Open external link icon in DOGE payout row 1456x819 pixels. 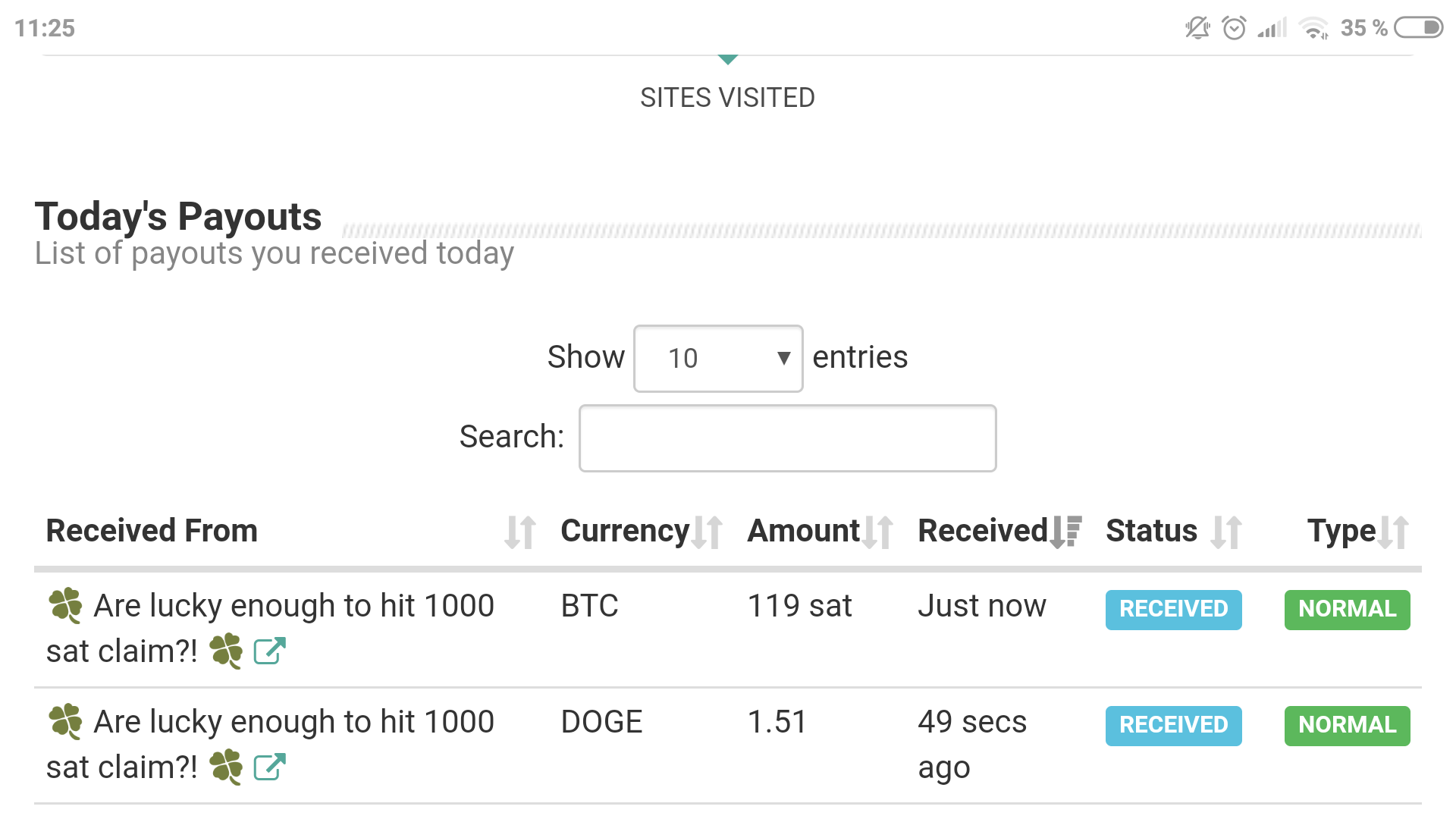tap(269, 767)
